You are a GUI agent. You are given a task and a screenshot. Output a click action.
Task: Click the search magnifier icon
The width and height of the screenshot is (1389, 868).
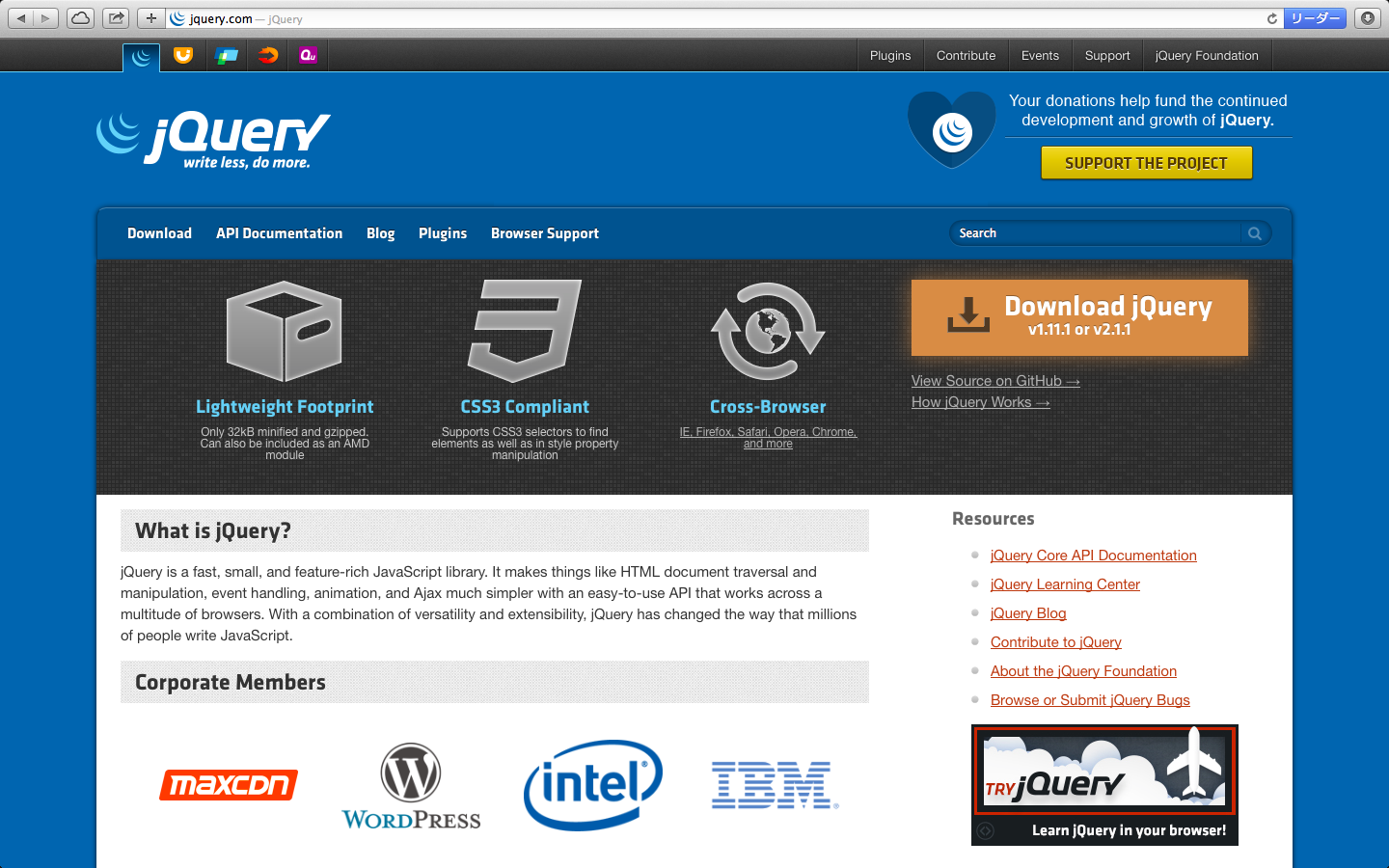click(1255, 233)
